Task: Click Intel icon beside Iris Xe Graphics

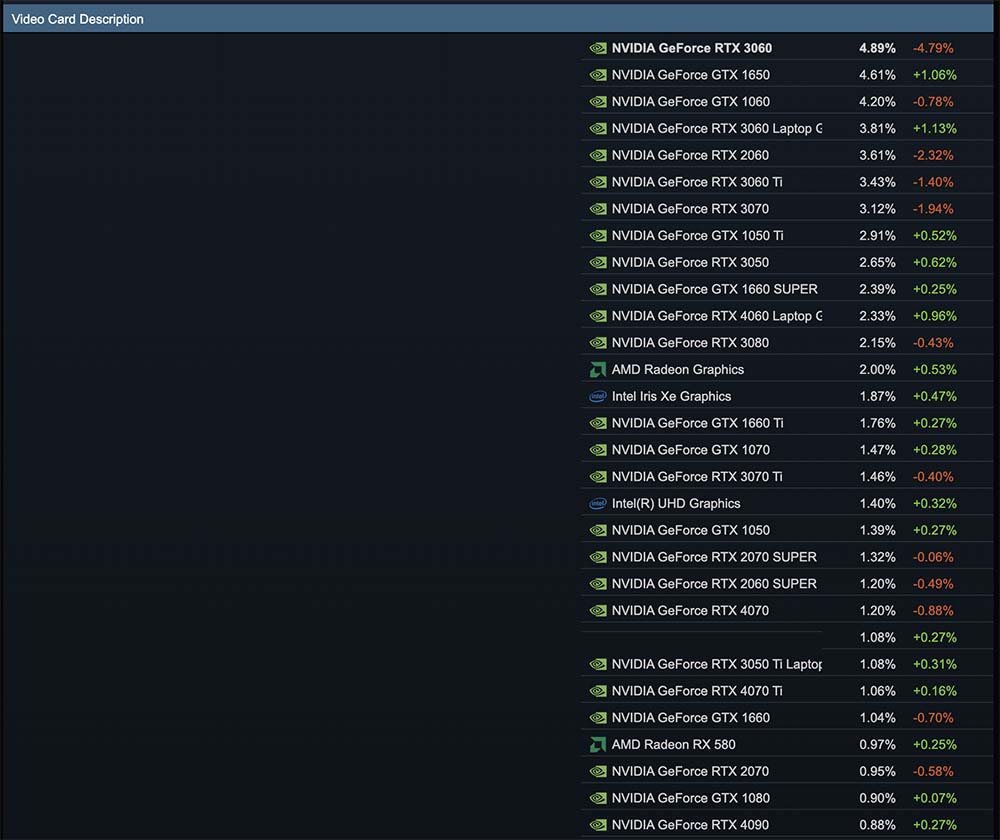Action: 598,397
